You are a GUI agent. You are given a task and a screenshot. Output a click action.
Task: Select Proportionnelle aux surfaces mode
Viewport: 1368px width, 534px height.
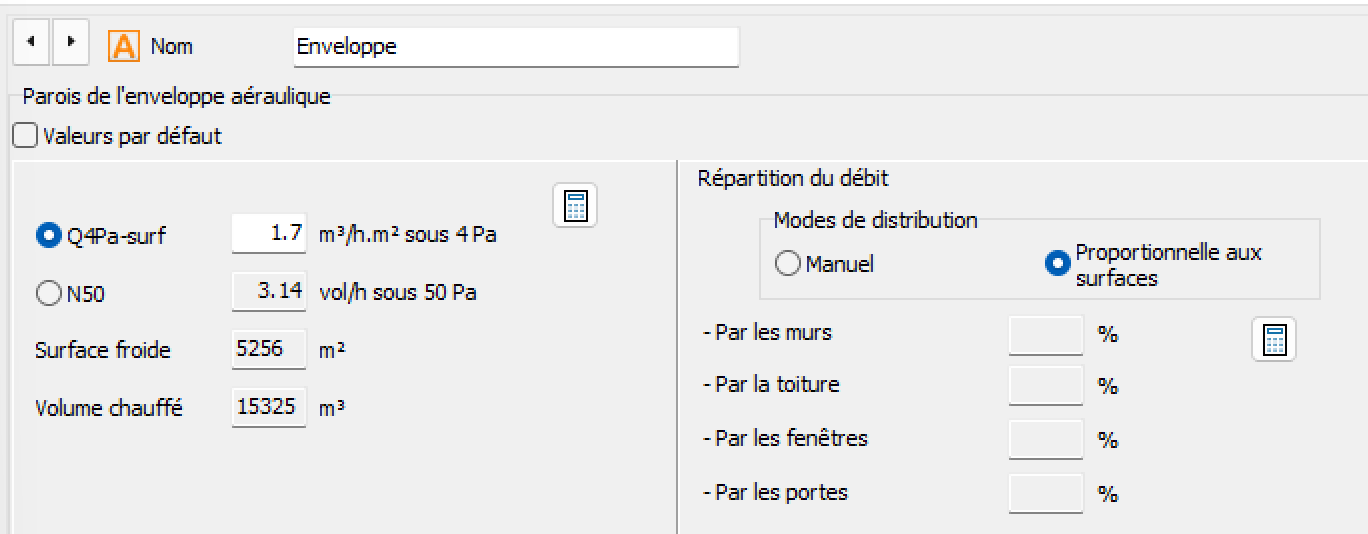(x=1058, y=265)
